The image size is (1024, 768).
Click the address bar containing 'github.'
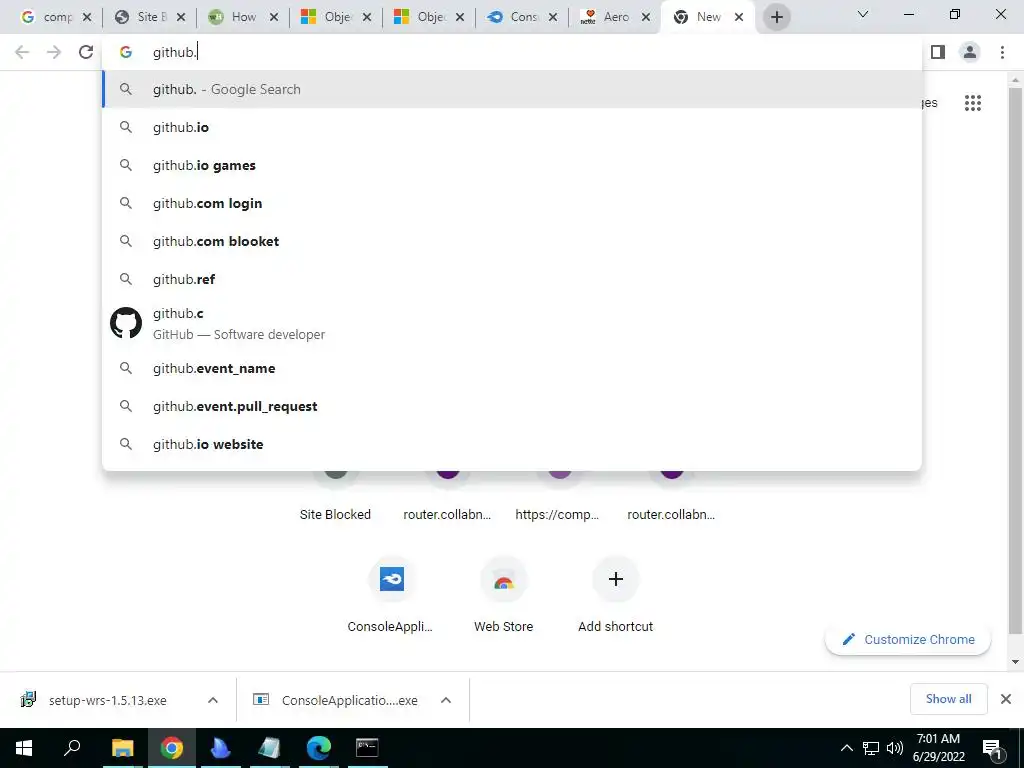[x=512, y=52]
